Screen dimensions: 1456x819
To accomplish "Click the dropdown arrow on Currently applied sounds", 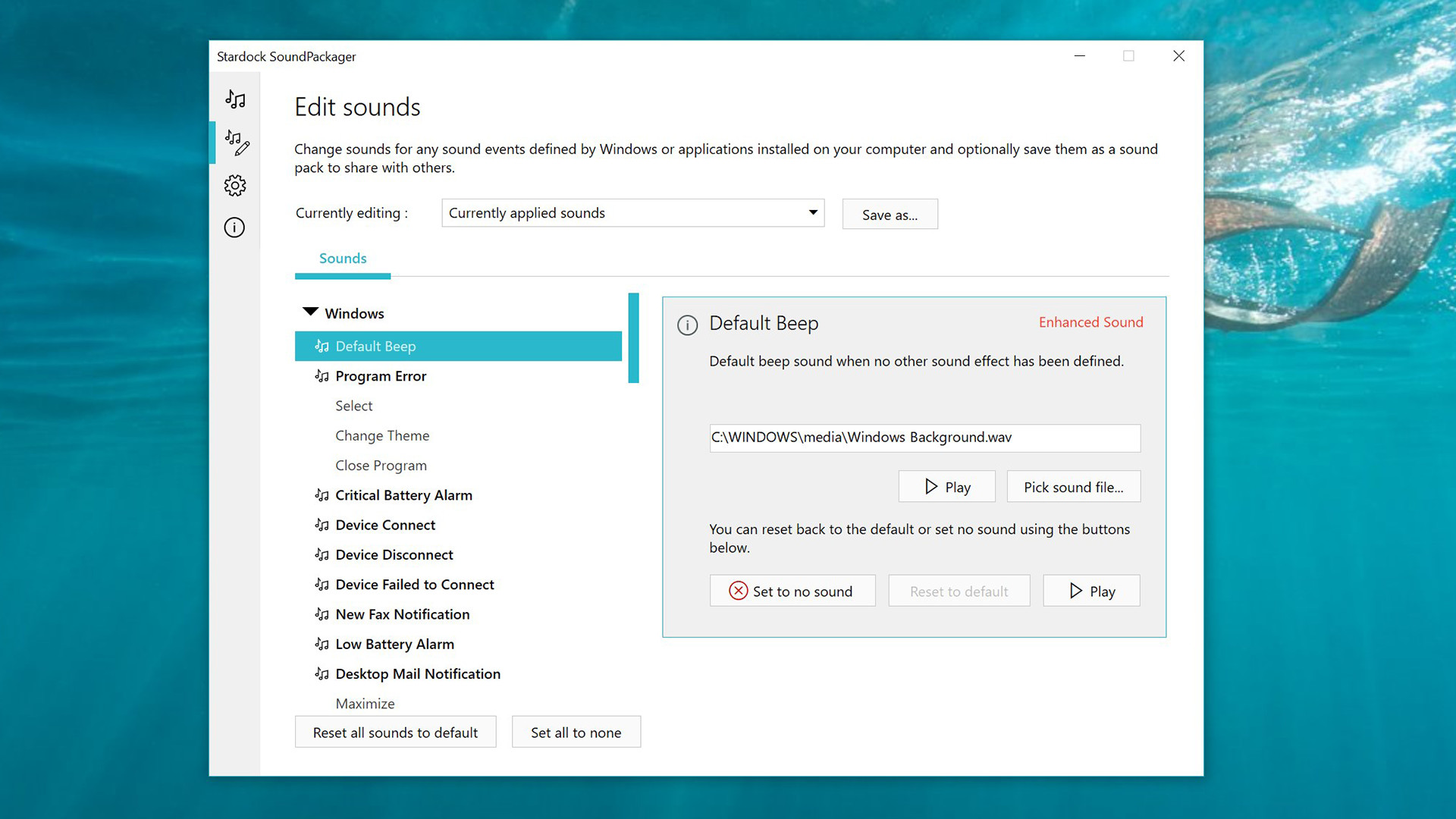I will tap(811, 212).
